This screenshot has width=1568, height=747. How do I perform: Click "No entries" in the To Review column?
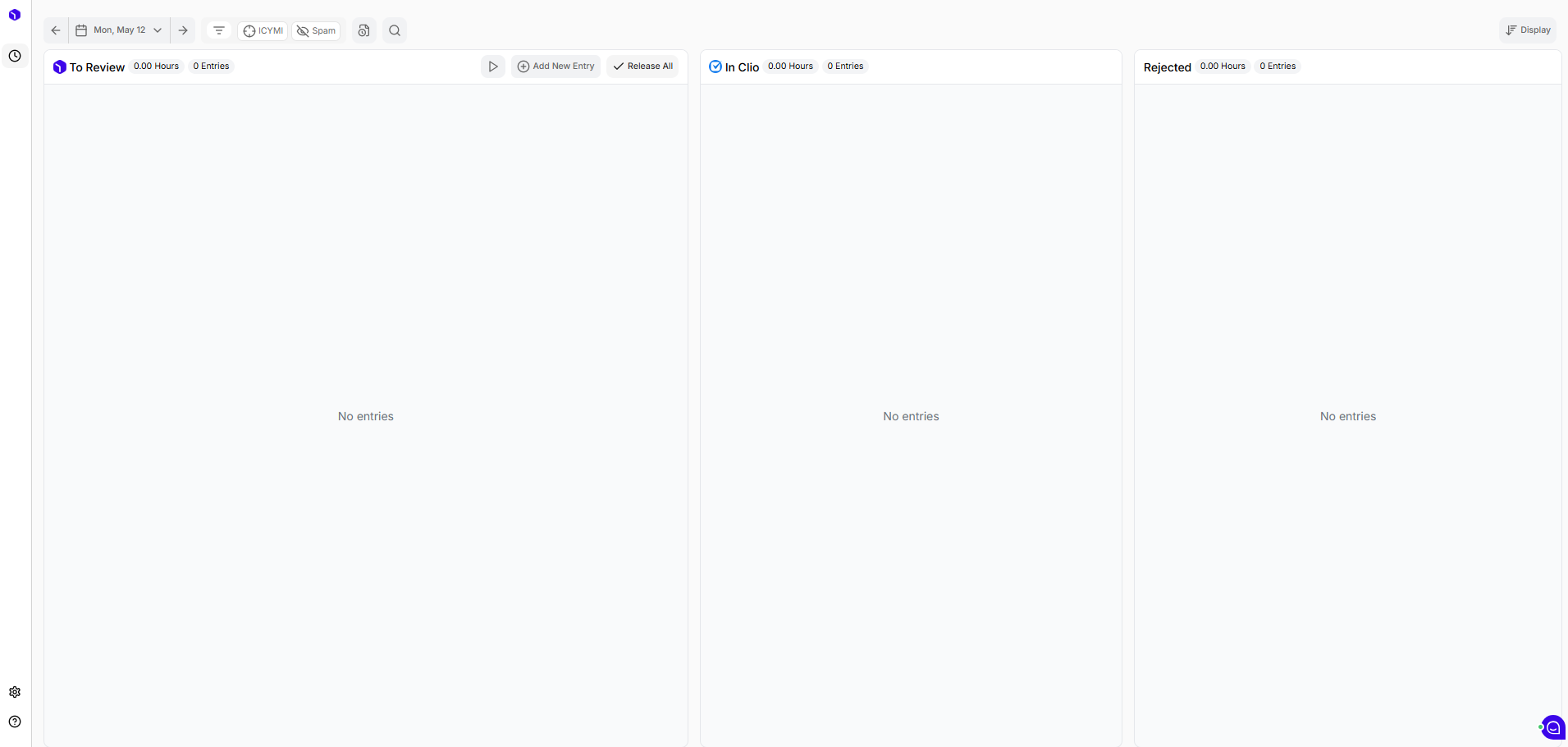click(366, 416)
